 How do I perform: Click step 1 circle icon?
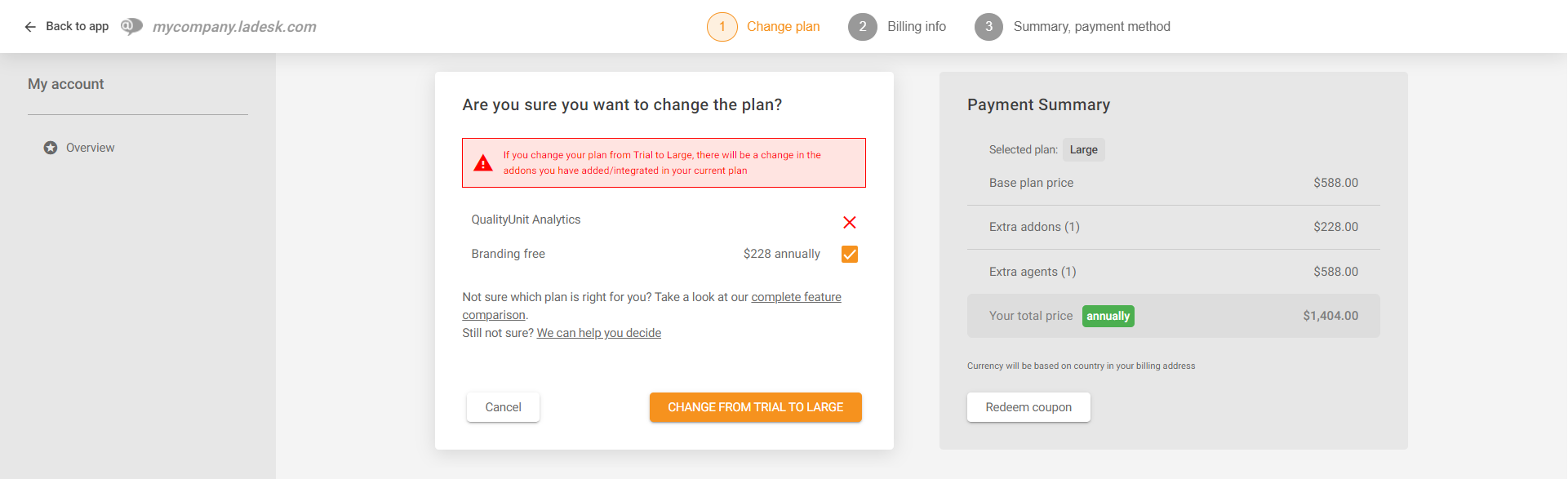(722, 27)
